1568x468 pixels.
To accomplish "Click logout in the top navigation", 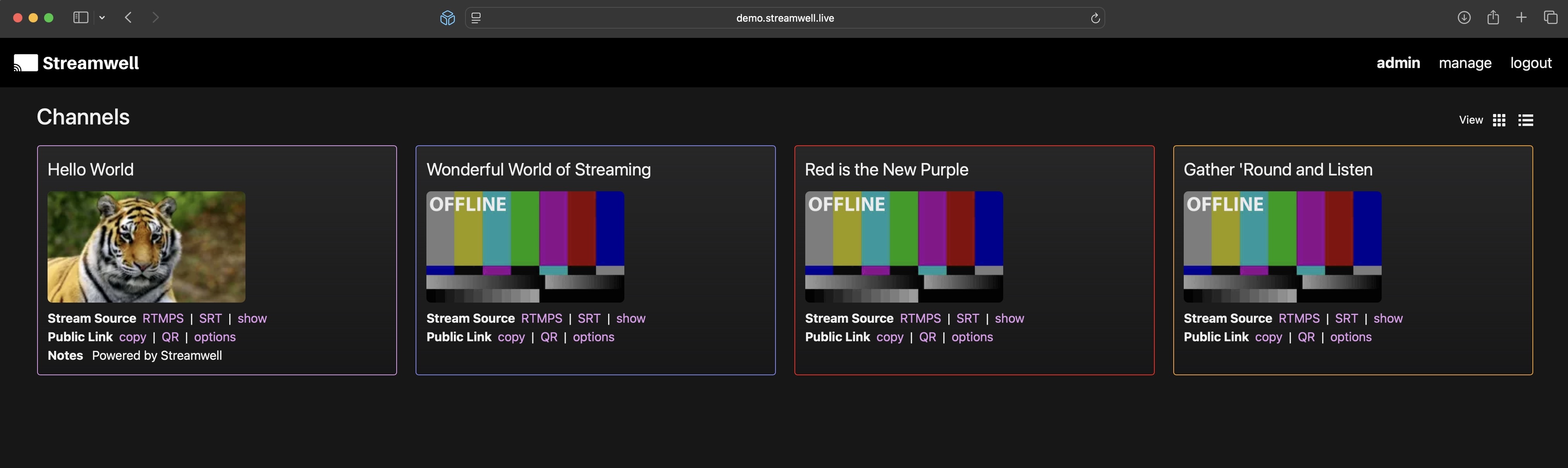I will click(x=1530, y=63).
